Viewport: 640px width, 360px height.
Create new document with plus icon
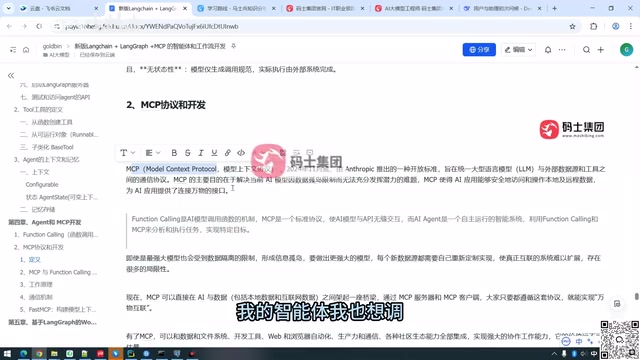[600, 50]
